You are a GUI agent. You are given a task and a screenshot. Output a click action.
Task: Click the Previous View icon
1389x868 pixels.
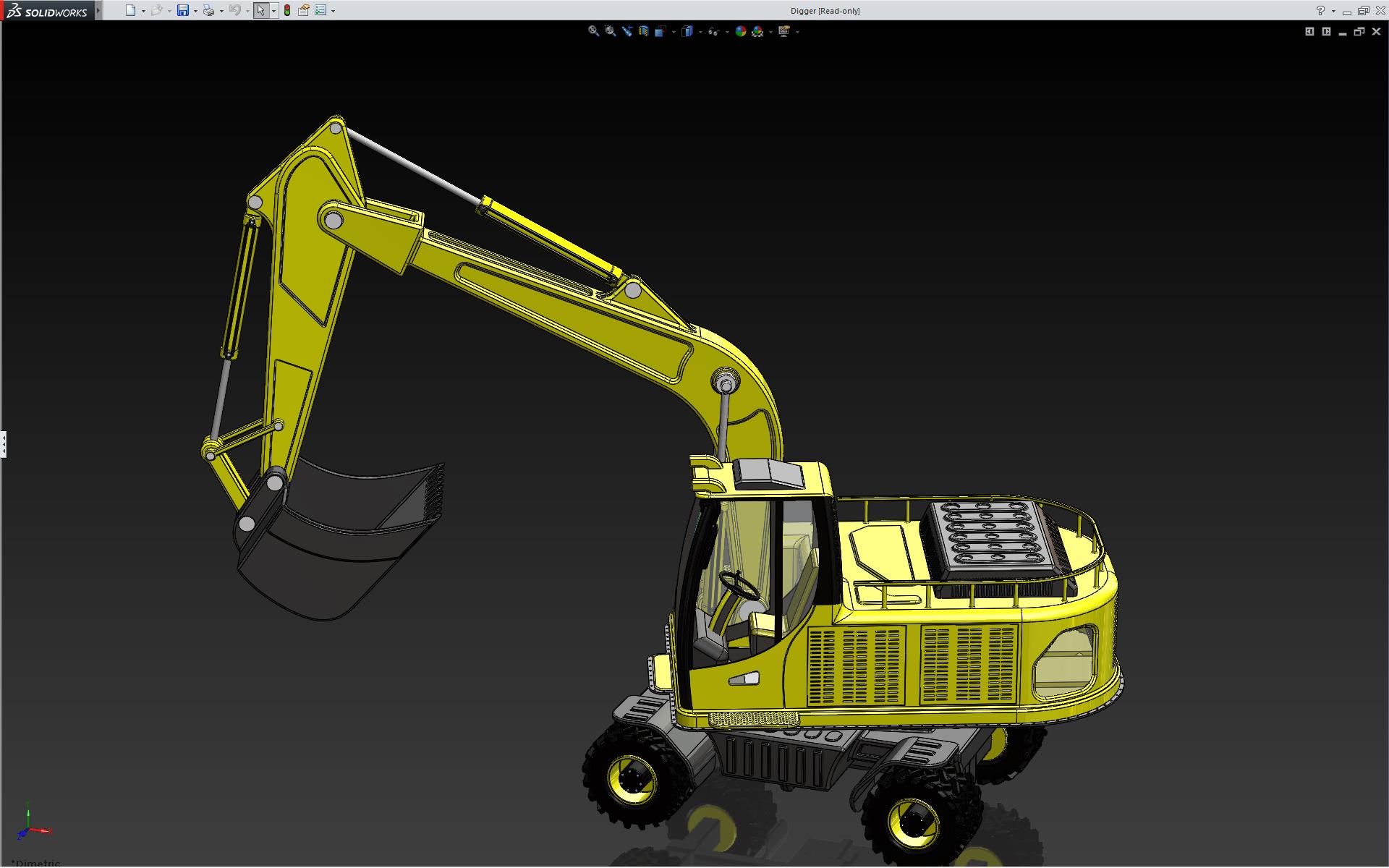627,31
